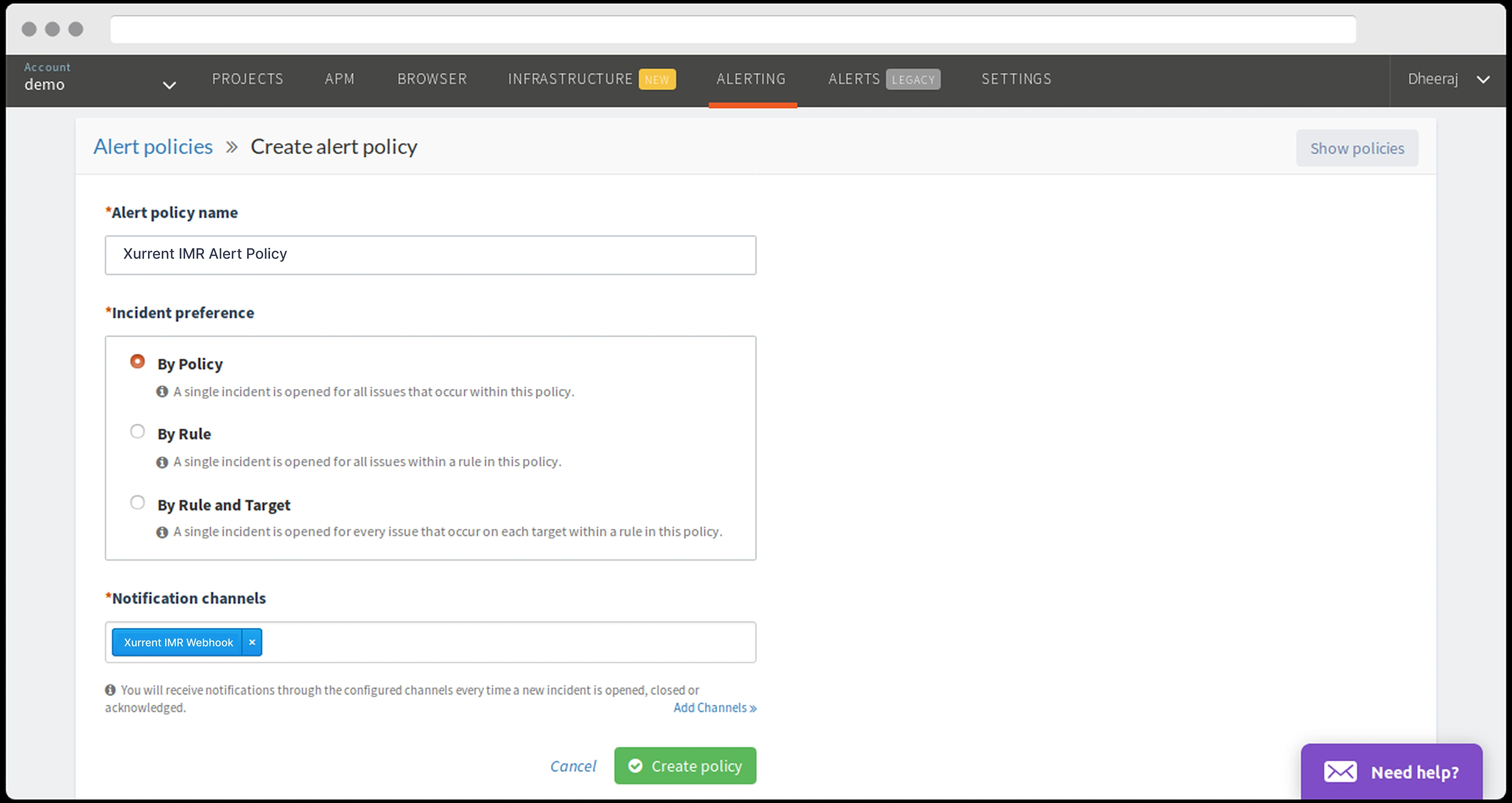Select the By Rule radio option
Viewport: 1512px width, 803px height.
click(x=137, y=432)
